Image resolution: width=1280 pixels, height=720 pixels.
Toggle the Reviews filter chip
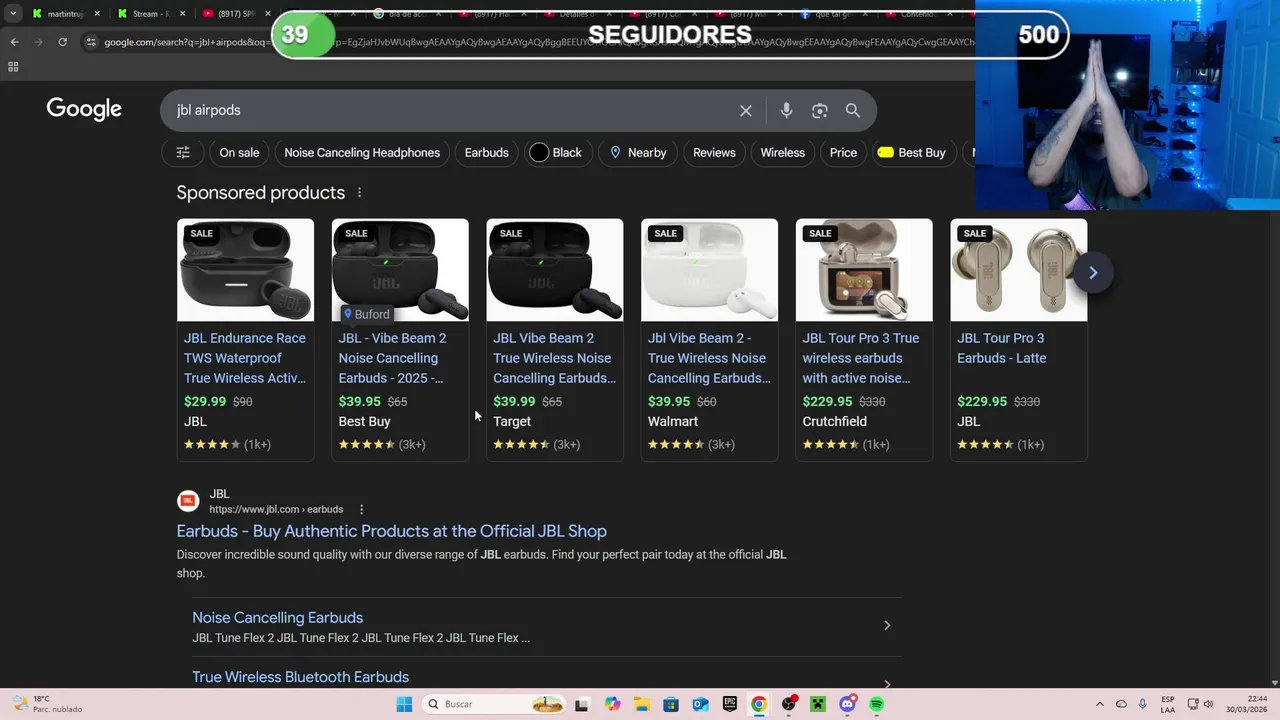click(714, 153)
